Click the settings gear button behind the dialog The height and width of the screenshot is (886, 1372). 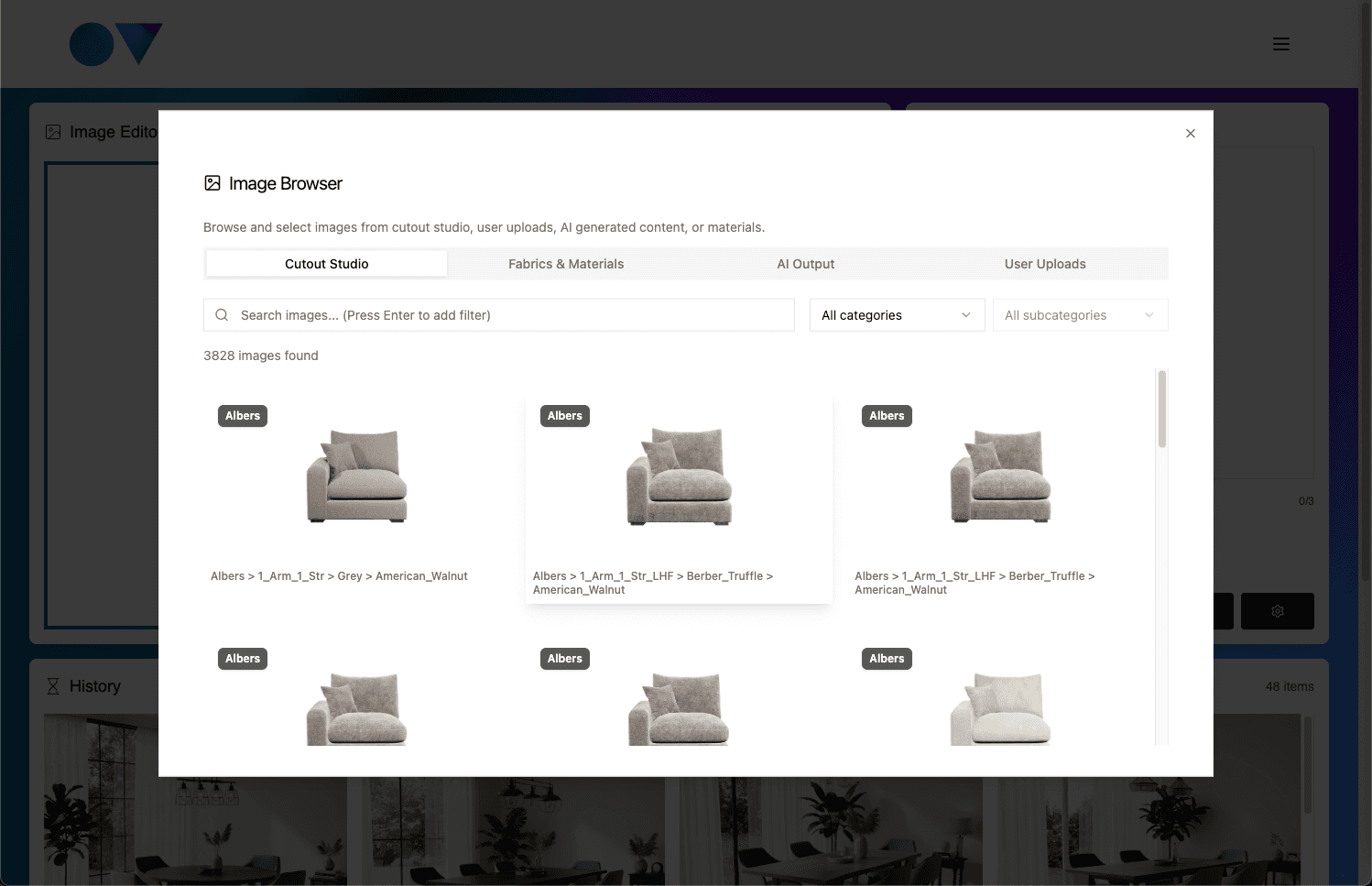pos(1277,611)
